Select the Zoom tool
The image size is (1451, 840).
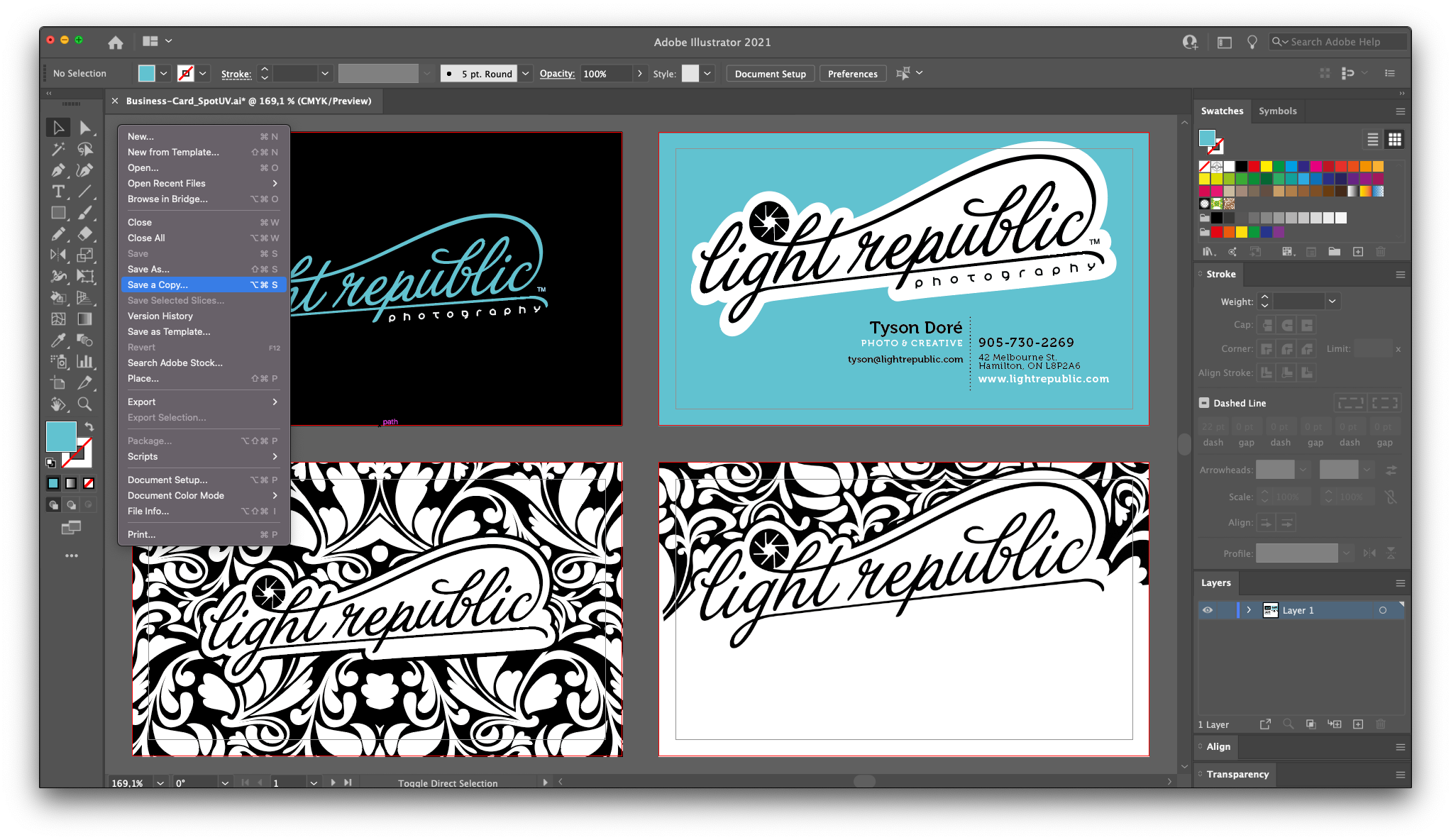click(84, 404)
